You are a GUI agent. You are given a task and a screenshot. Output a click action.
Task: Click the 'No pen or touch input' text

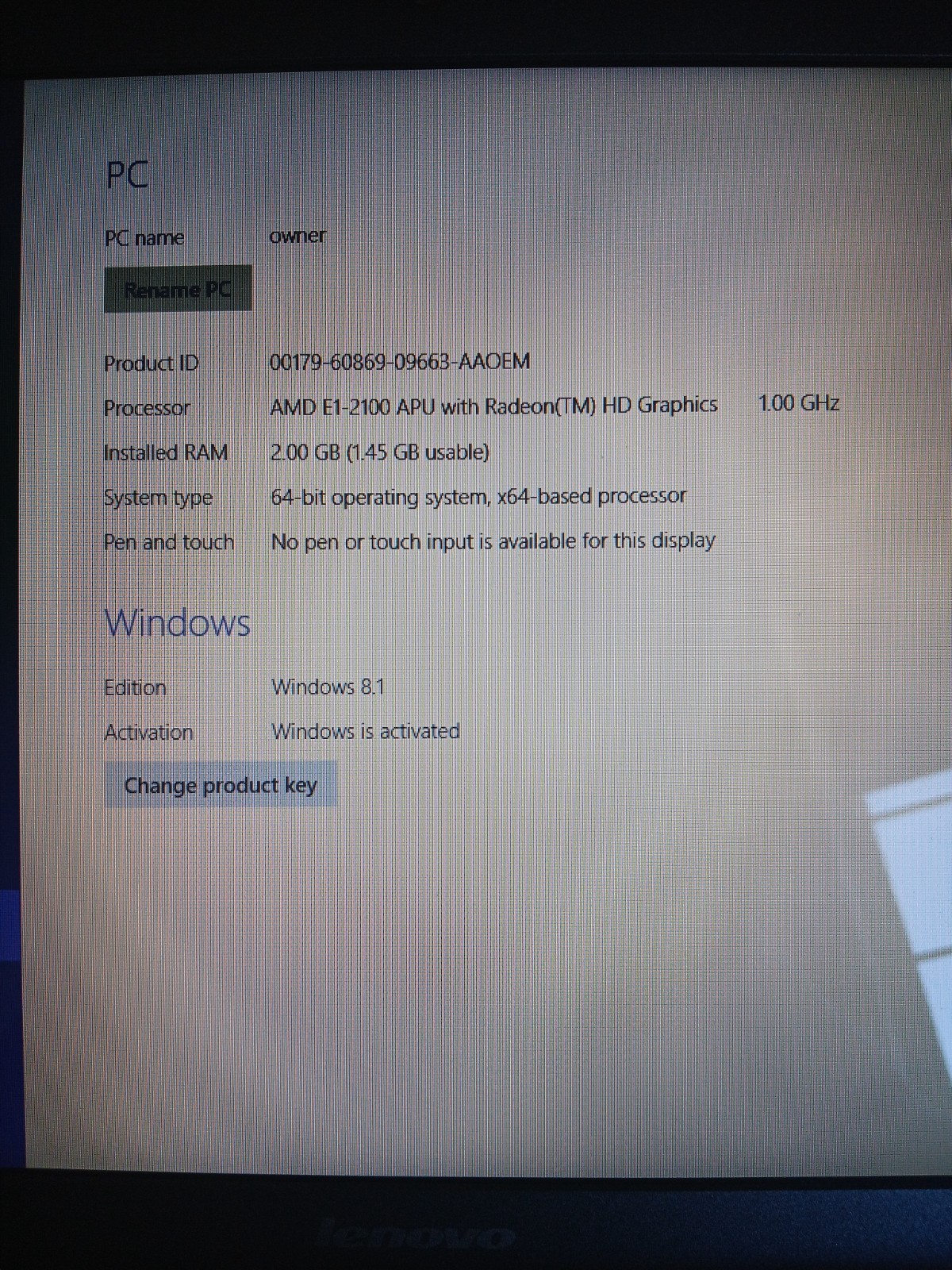click(493, 541)
